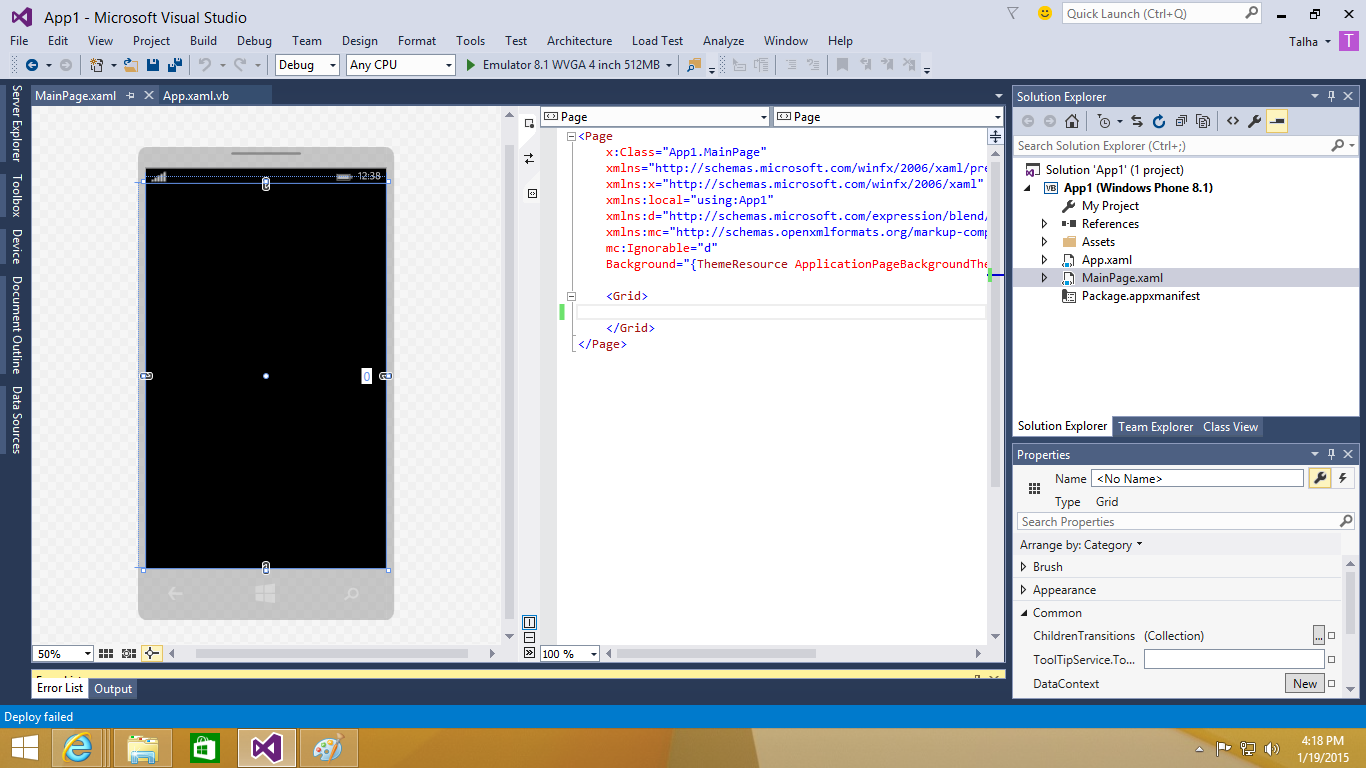The image size is (1366, 768).
Task: Expand the References node
Action: (x=1045, y=224)
